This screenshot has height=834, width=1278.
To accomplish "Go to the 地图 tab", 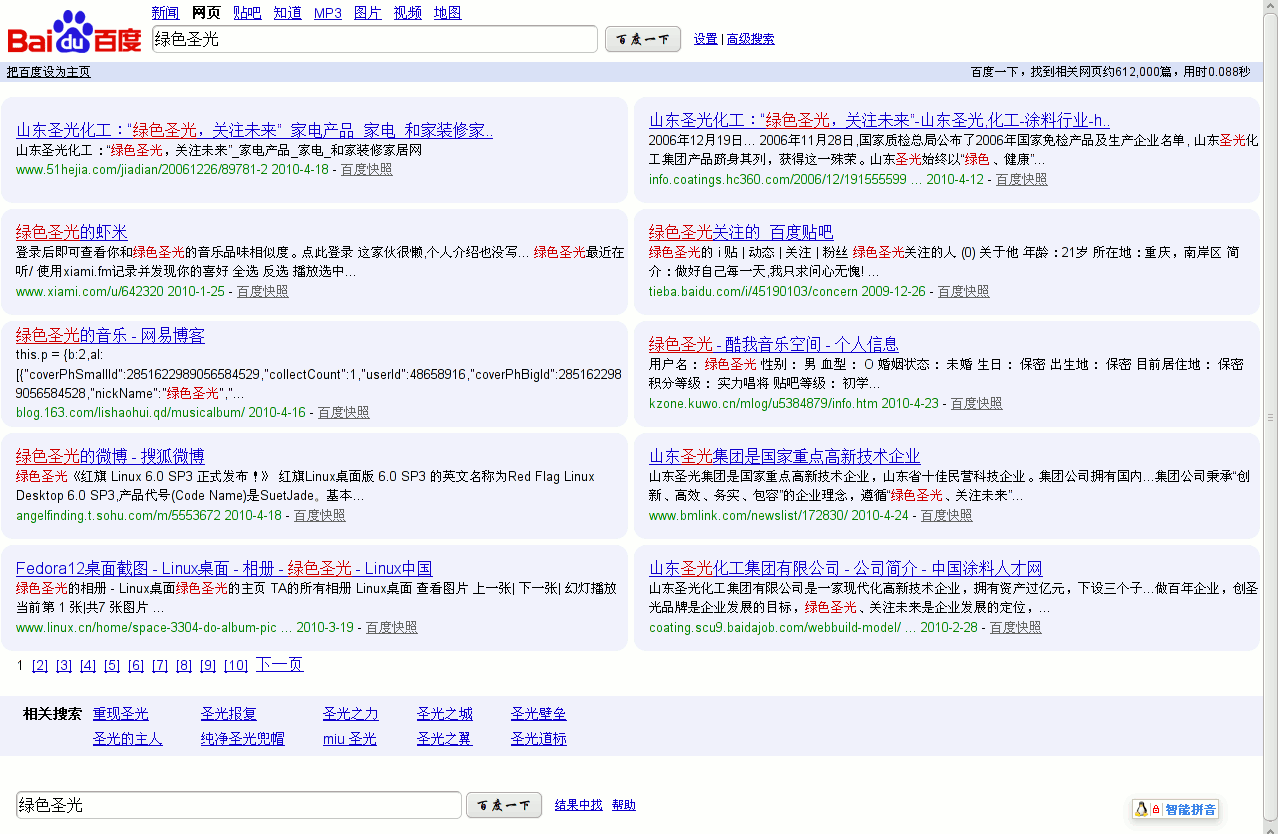I will 448,13.
